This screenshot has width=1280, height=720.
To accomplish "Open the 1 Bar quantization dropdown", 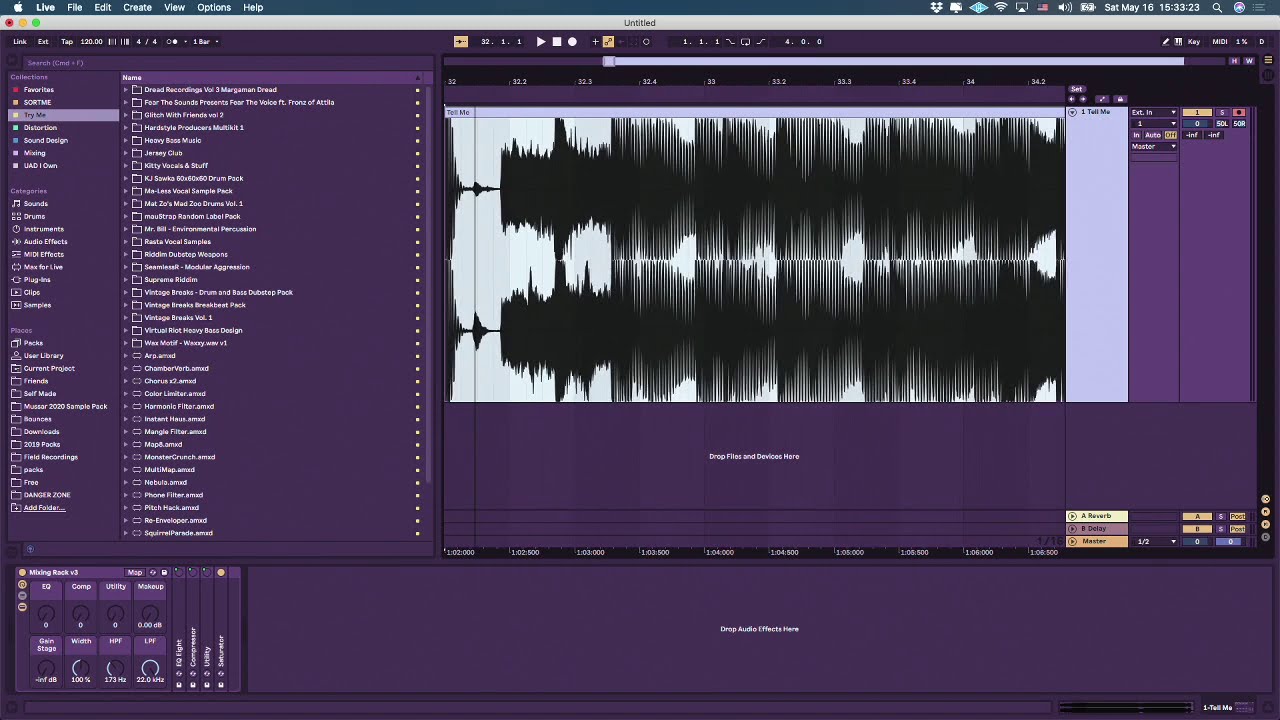I will click(205, 42).
